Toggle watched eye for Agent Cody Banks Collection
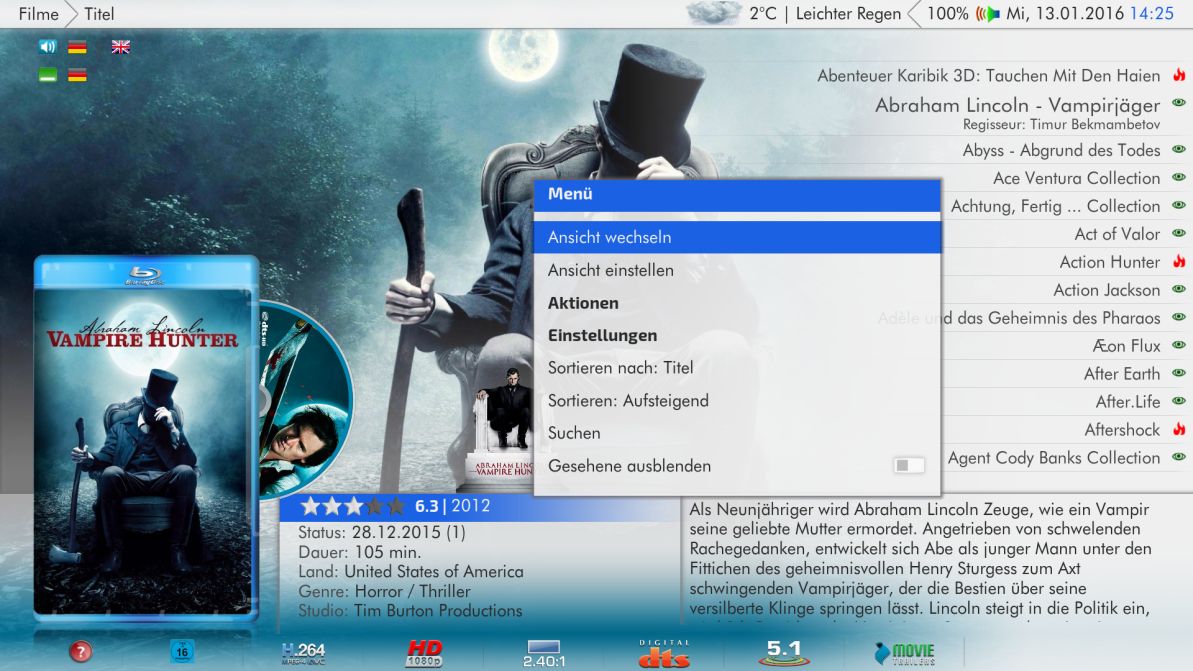The height and width of the screenshot is (671, 1193). [x=1179, y=456]
